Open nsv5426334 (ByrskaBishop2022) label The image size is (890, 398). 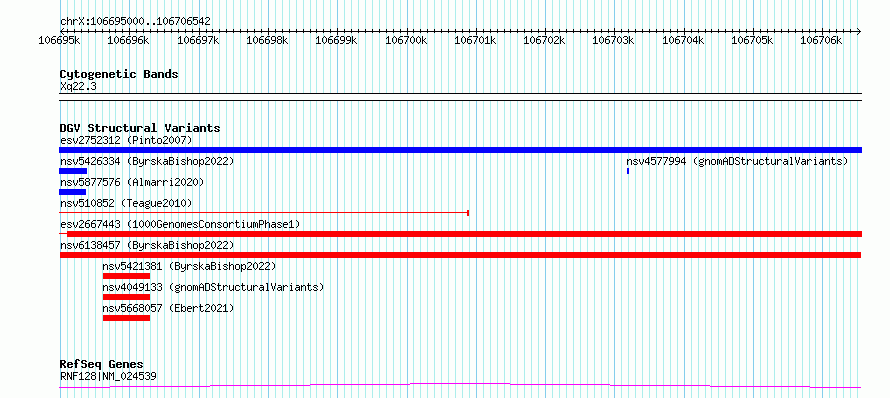click(x=147, y=161)
